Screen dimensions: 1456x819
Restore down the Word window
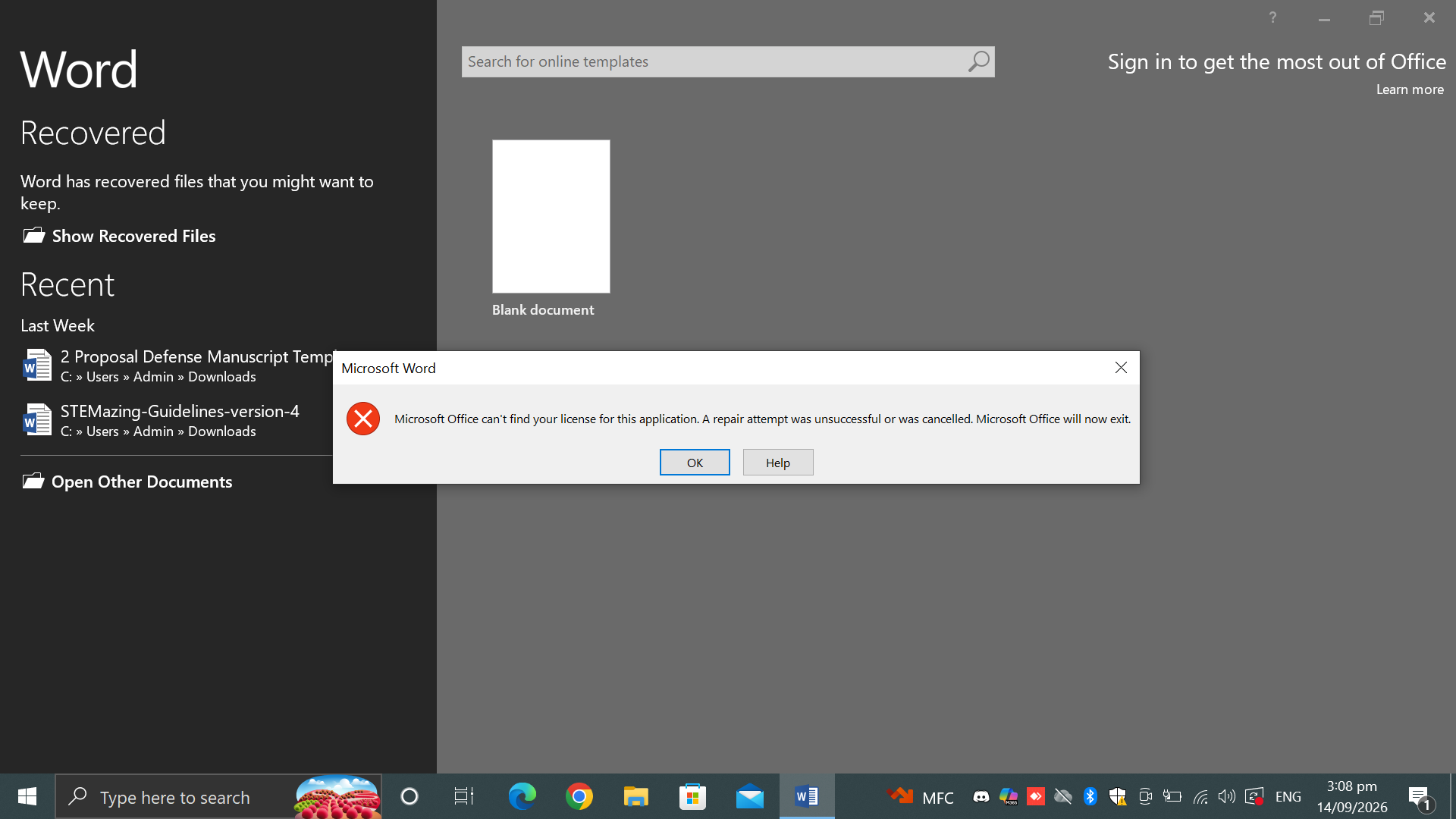(1376, 17)
